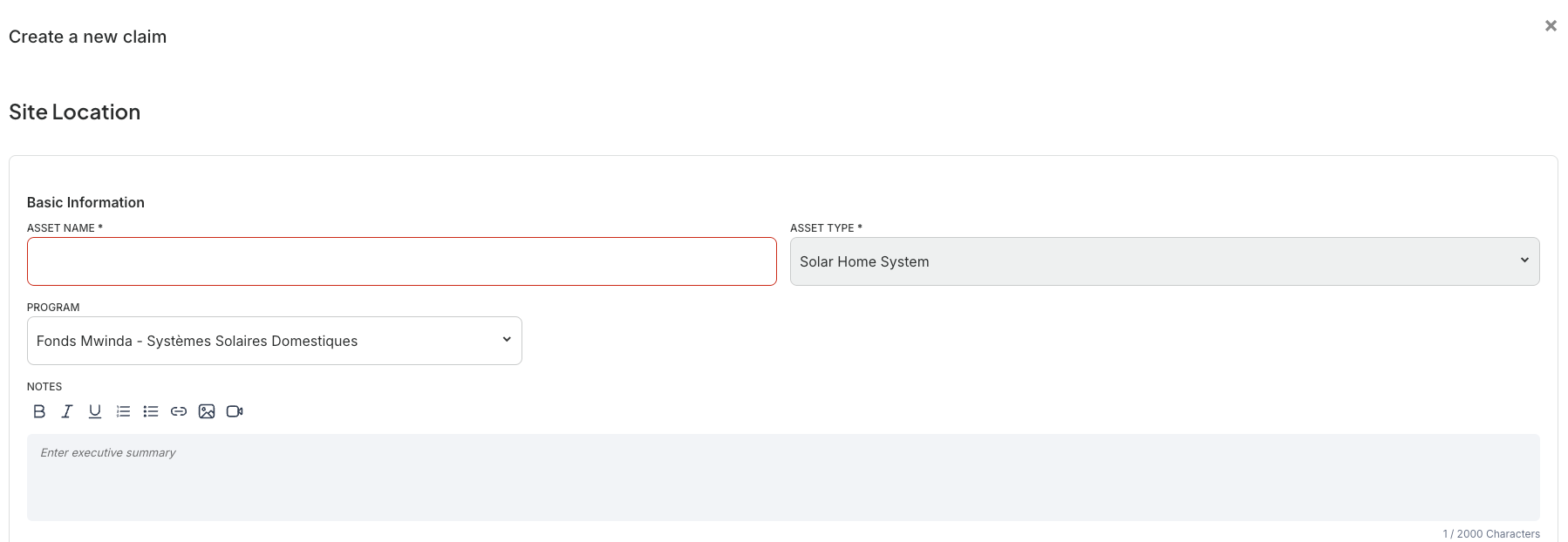The image size is (1568, 542).
Task: Toggle Italic formatting in notes toolbar
Action: point(67,411)
